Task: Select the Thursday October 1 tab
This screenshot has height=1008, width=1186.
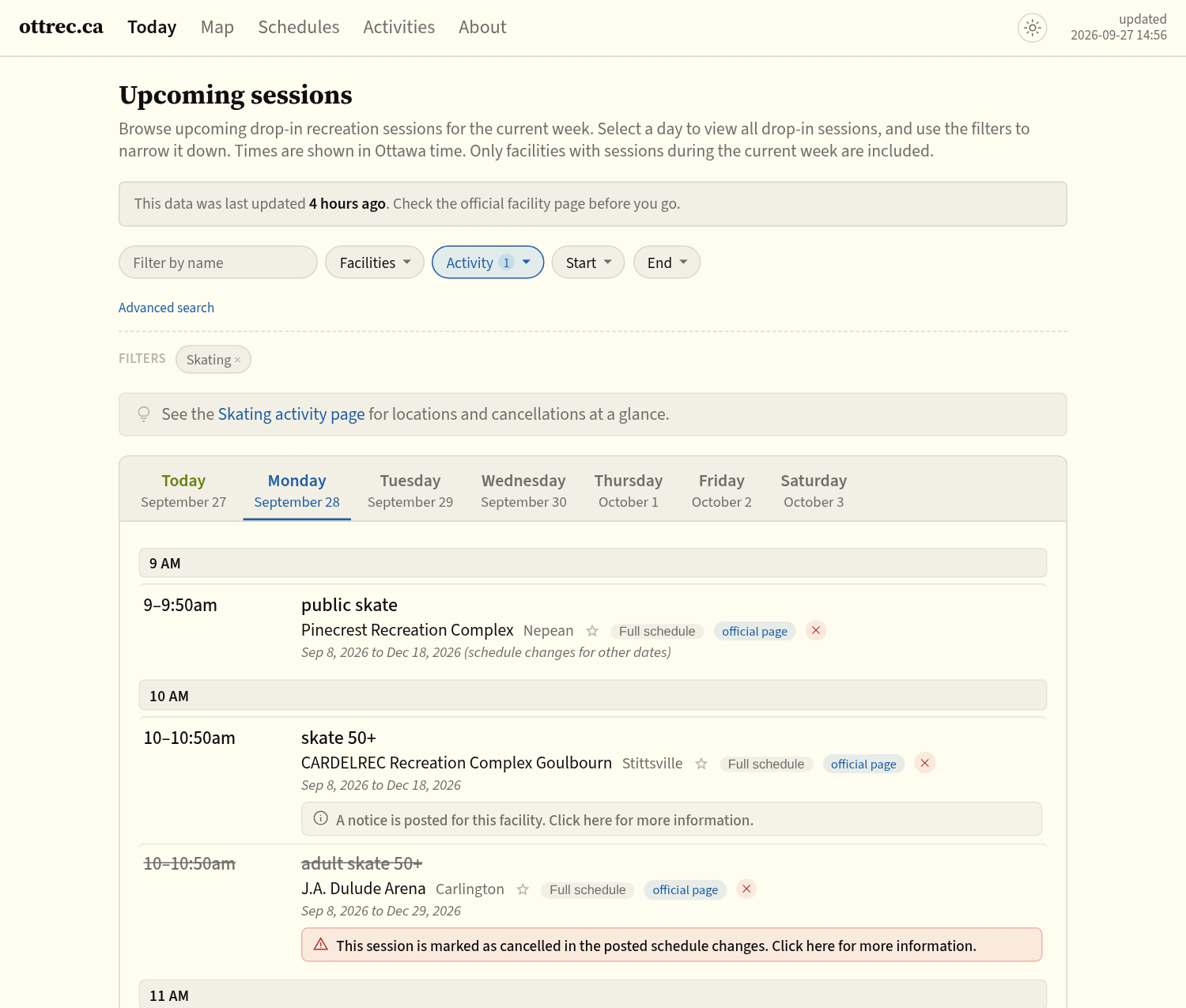Action: point(629,490)
